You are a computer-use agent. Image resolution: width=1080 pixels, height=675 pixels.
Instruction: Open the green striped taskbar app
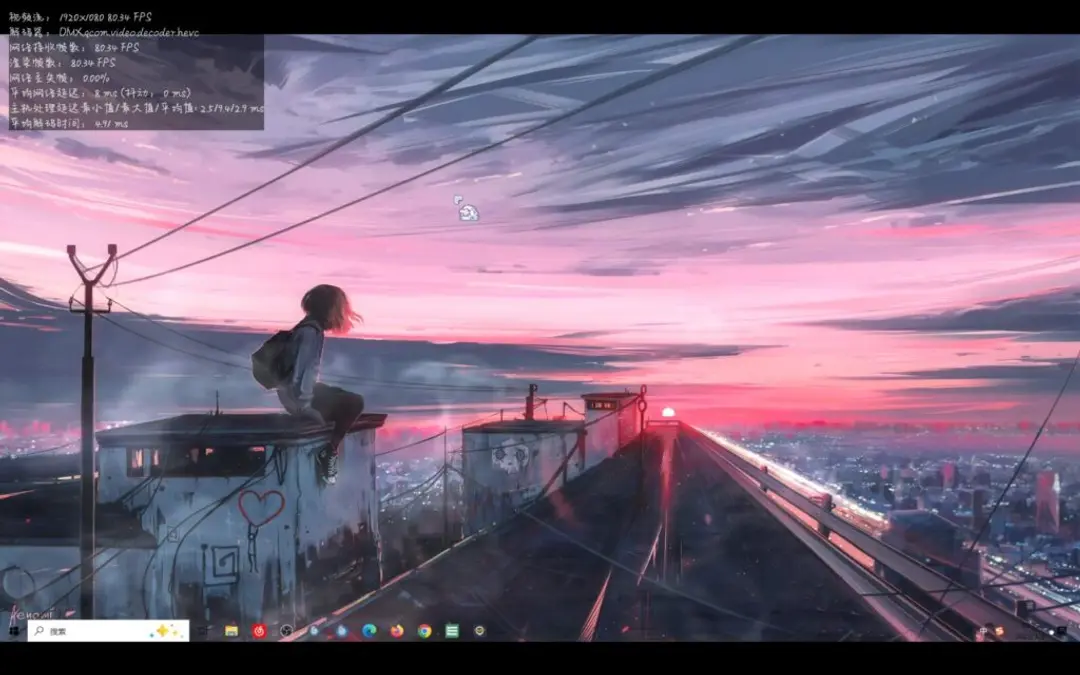pos(452,630)
